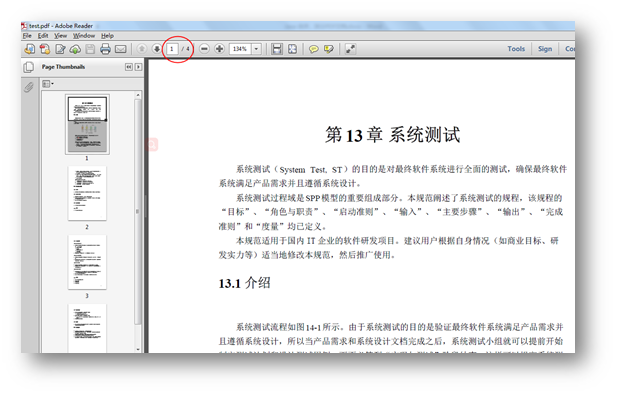Print the document with the printer icon

(105, 49)
